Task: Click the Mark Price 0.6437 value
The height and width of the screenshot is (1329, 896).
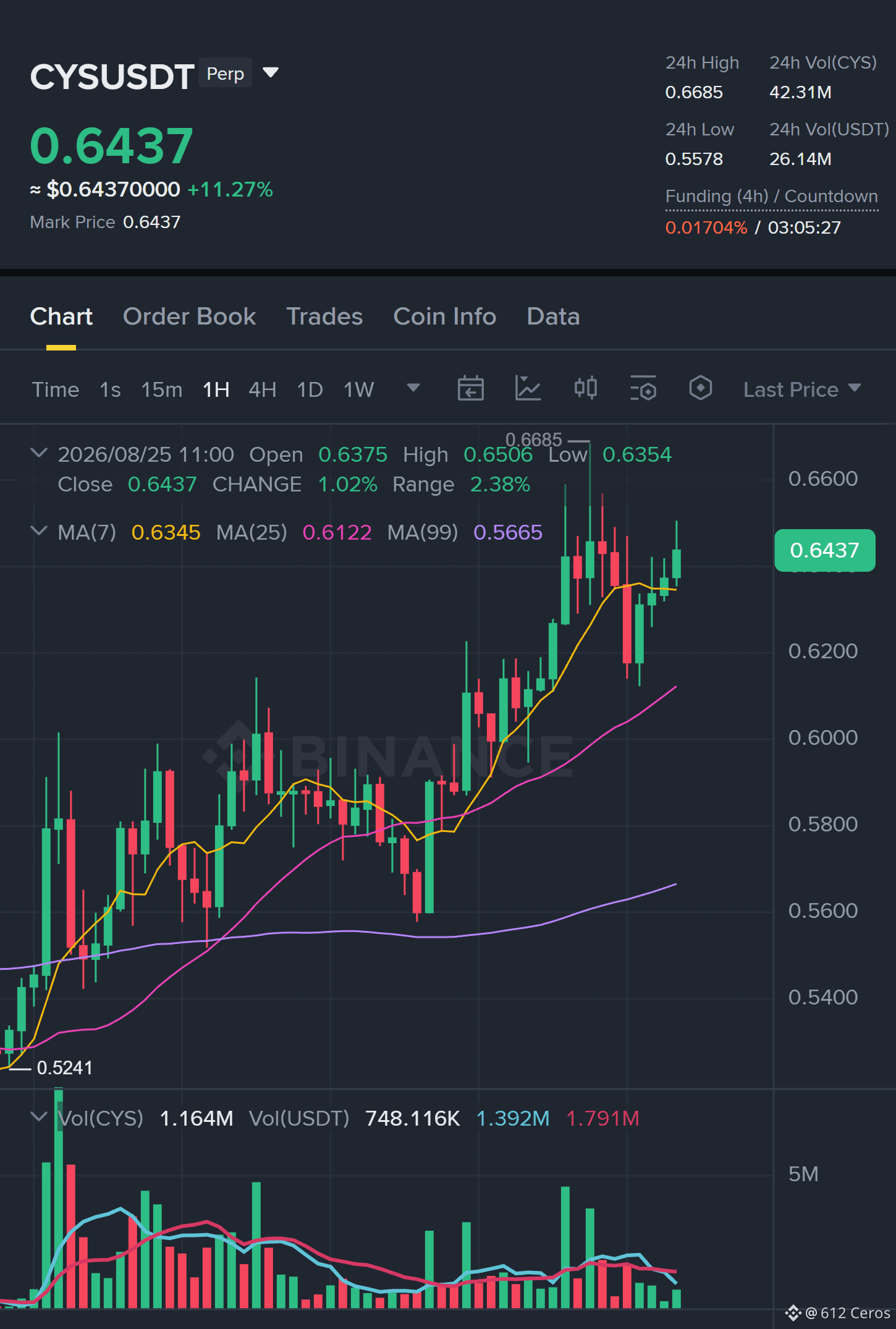Action: point(152,222)
